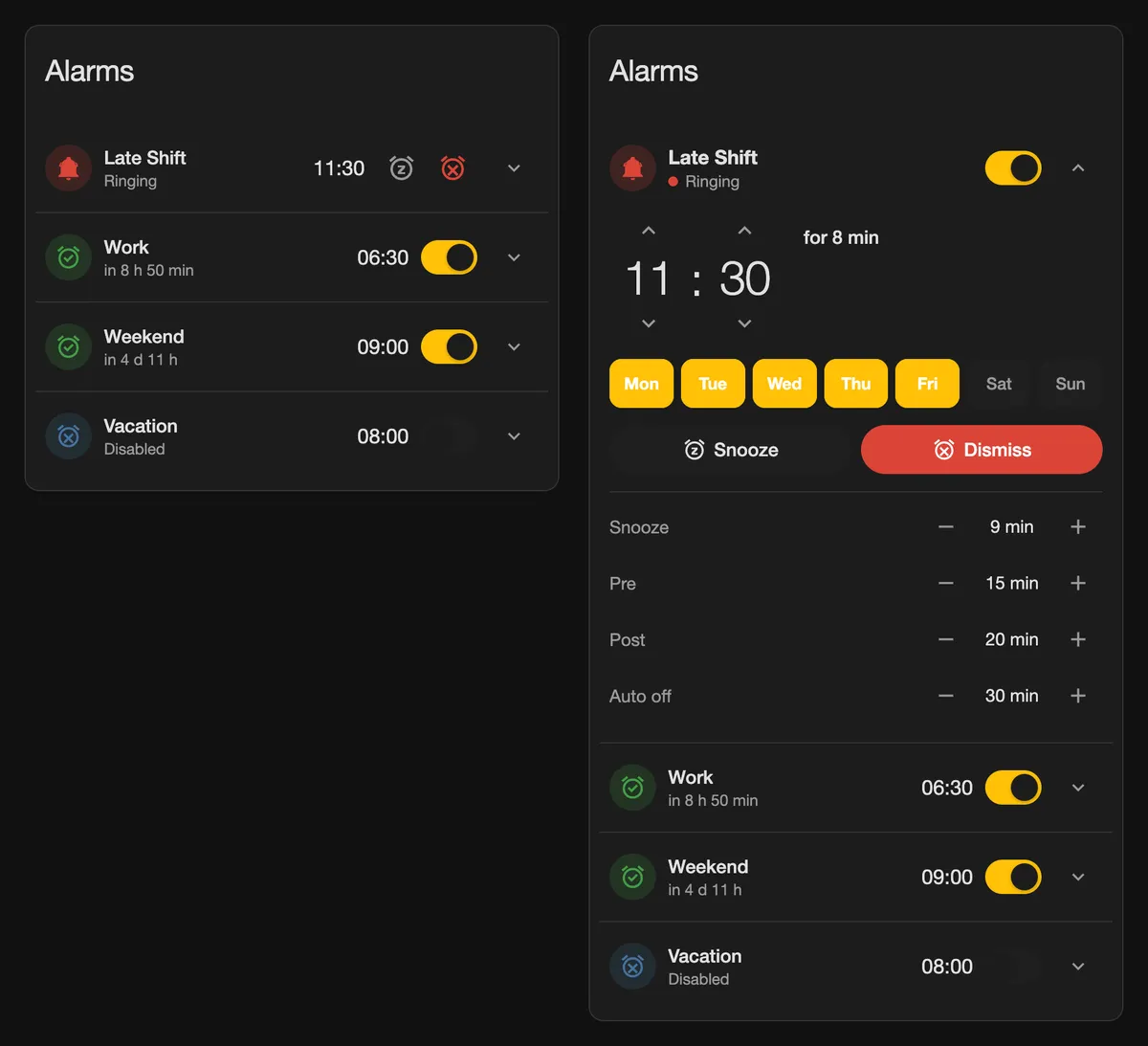Viewport: 1148px width, 1046px height.
Task: Click the Weekend alarm icon in the right card
Action: point(632,877)
